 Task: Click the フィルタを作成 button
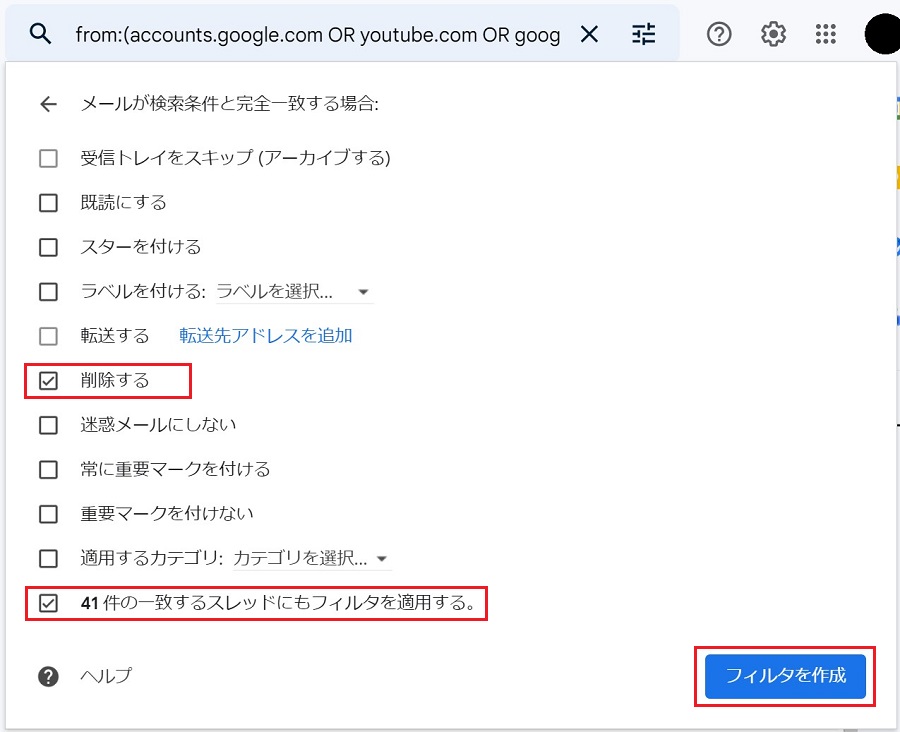point(785,676)
